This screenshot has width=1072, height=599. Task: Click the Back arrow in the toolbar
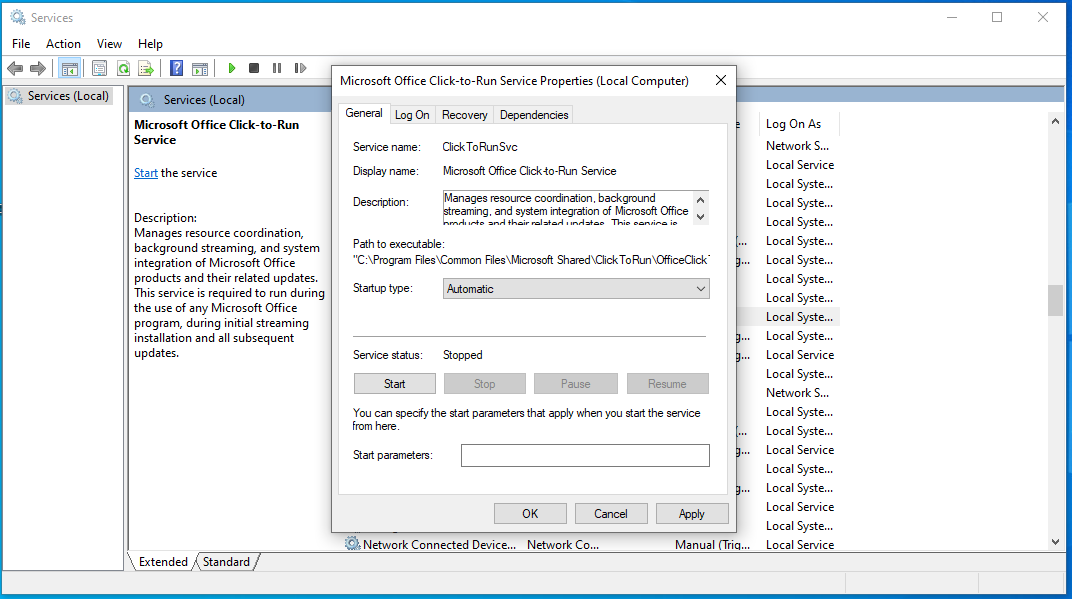[15, 68]
